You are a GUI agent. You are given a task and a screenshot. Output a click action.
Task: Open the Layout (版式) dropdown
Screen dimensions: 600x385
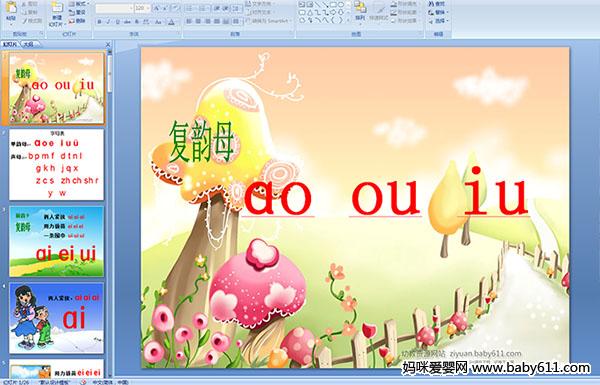point(79,4)
